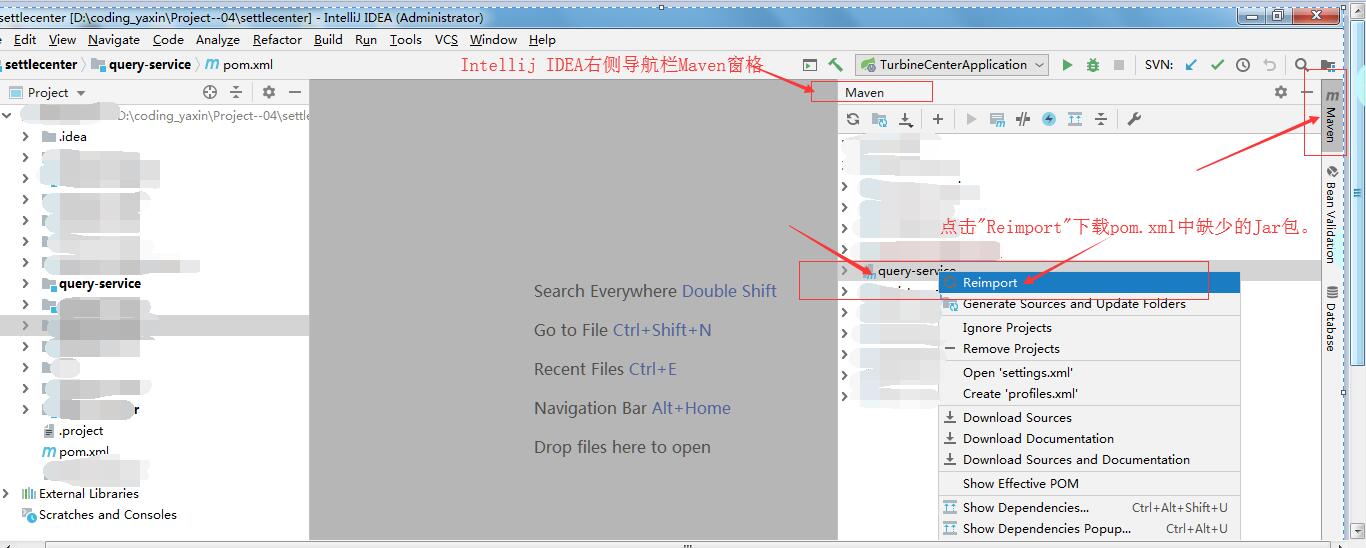Screen dimensions: 1366x548
Task: Choose Create 'profiles.xml' entry
Action: point(1089,394)
